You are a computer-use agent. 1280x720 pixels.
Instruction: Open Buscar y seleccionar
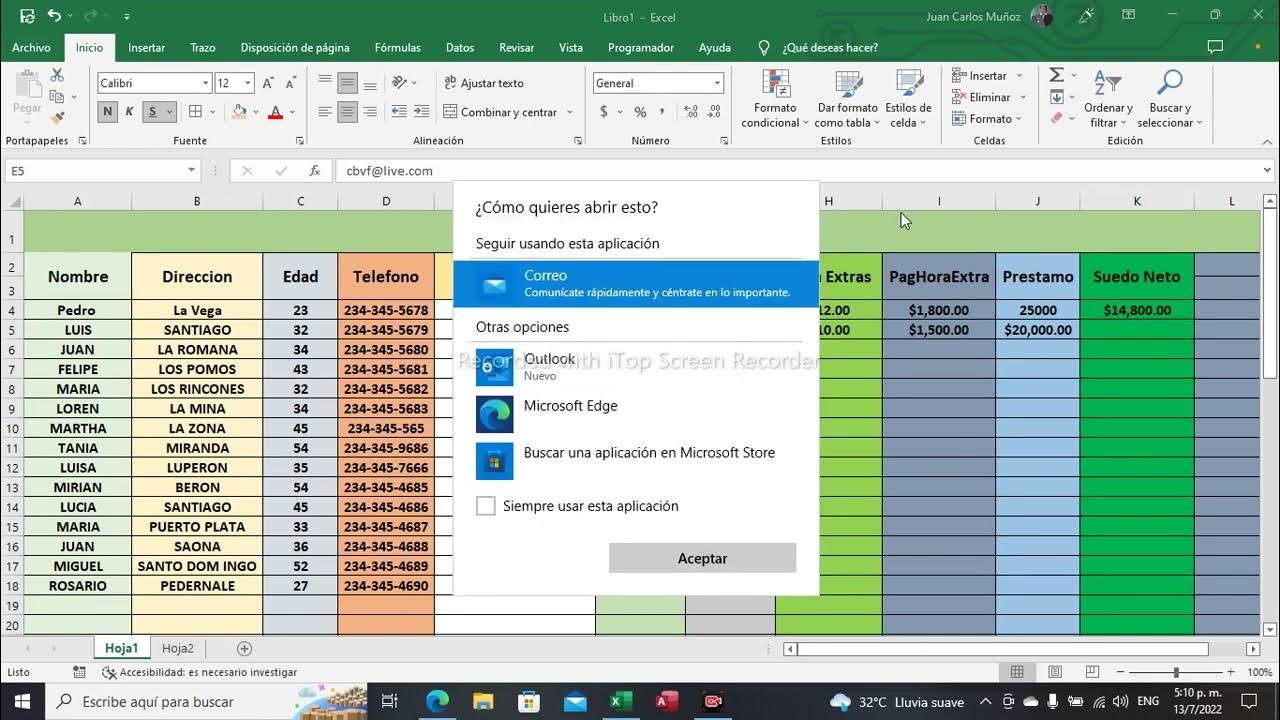tap(1169, 99)
